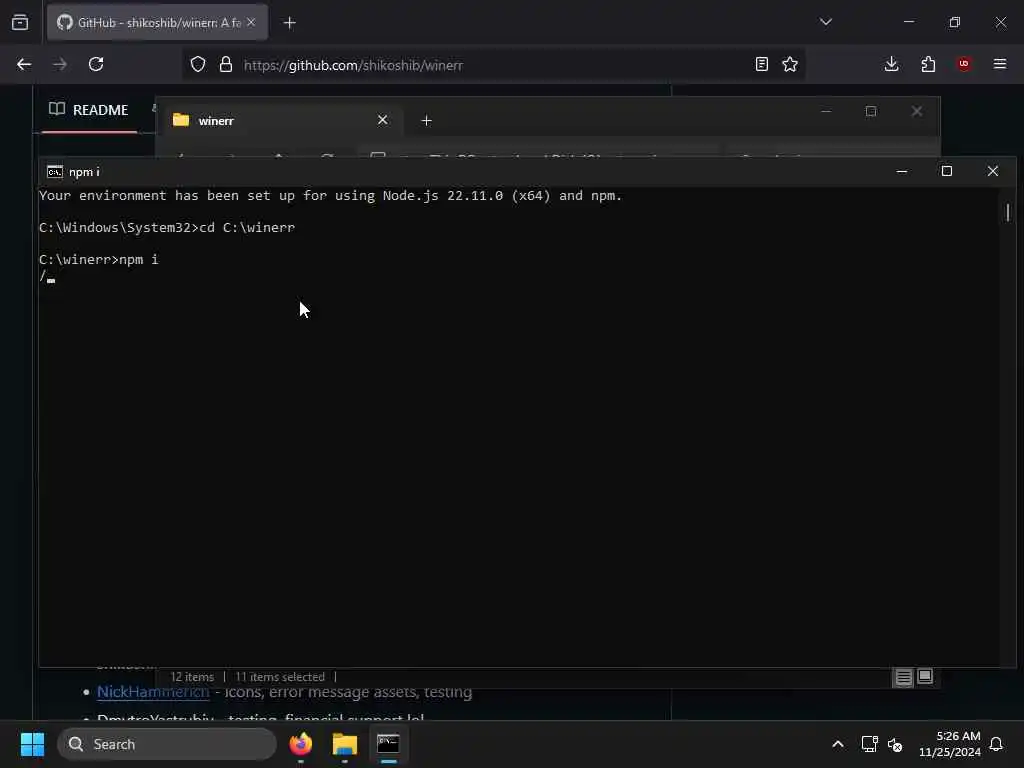
Task: Switch Explorer to large thumbnails view
Action: click(925, 677)
